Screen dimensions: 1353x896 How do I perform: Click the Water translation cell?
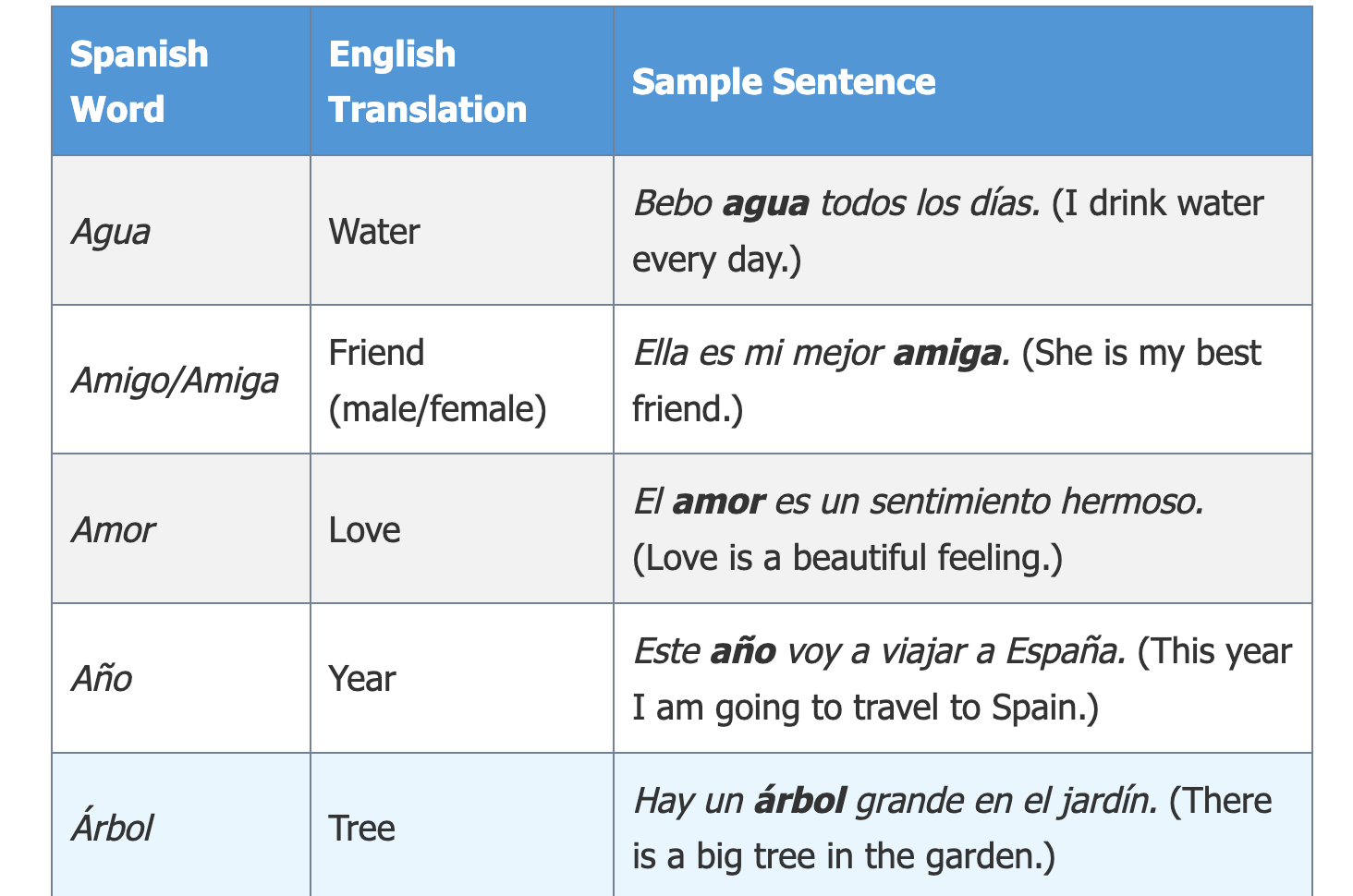coord(462,230)
